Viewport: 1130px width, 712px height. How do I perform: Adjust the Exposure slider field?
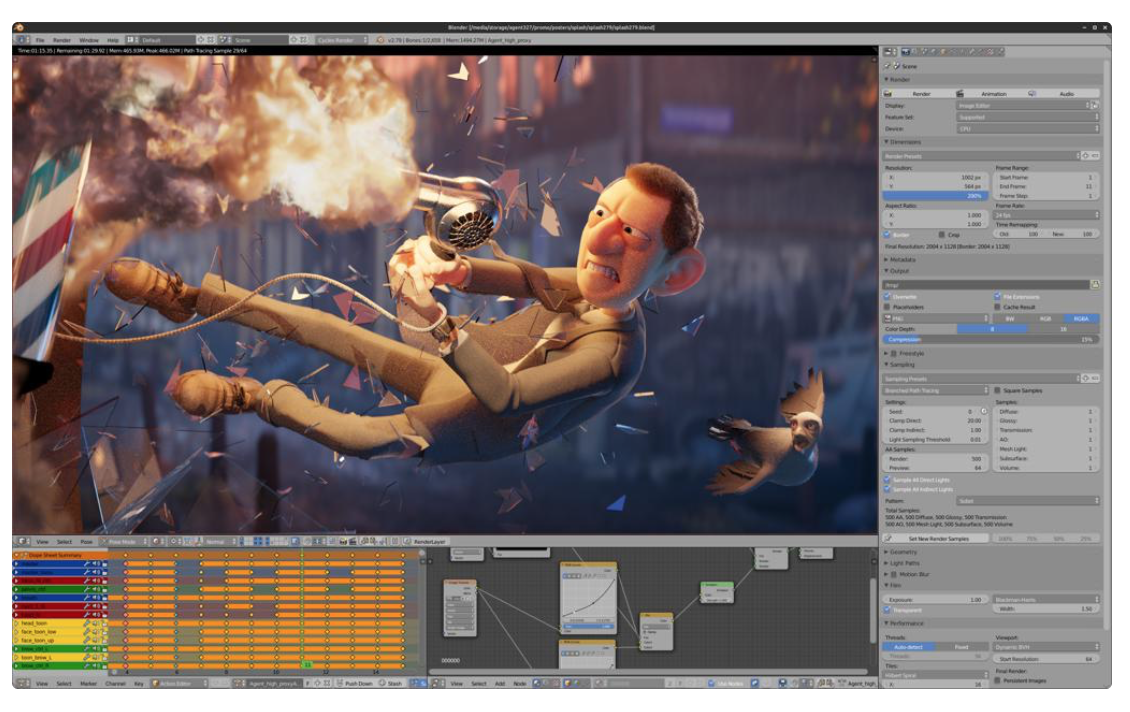tap(935, 600)
